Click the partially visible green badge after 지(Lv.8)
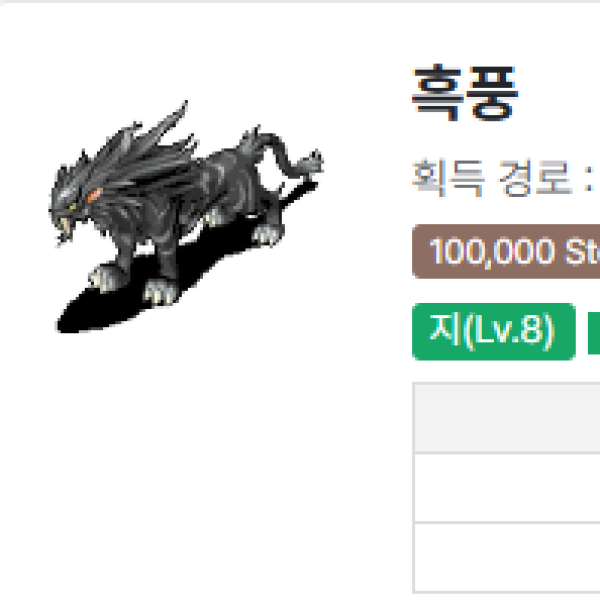The width and height of the screenshot is (600, 615). [x=594, y=333]
